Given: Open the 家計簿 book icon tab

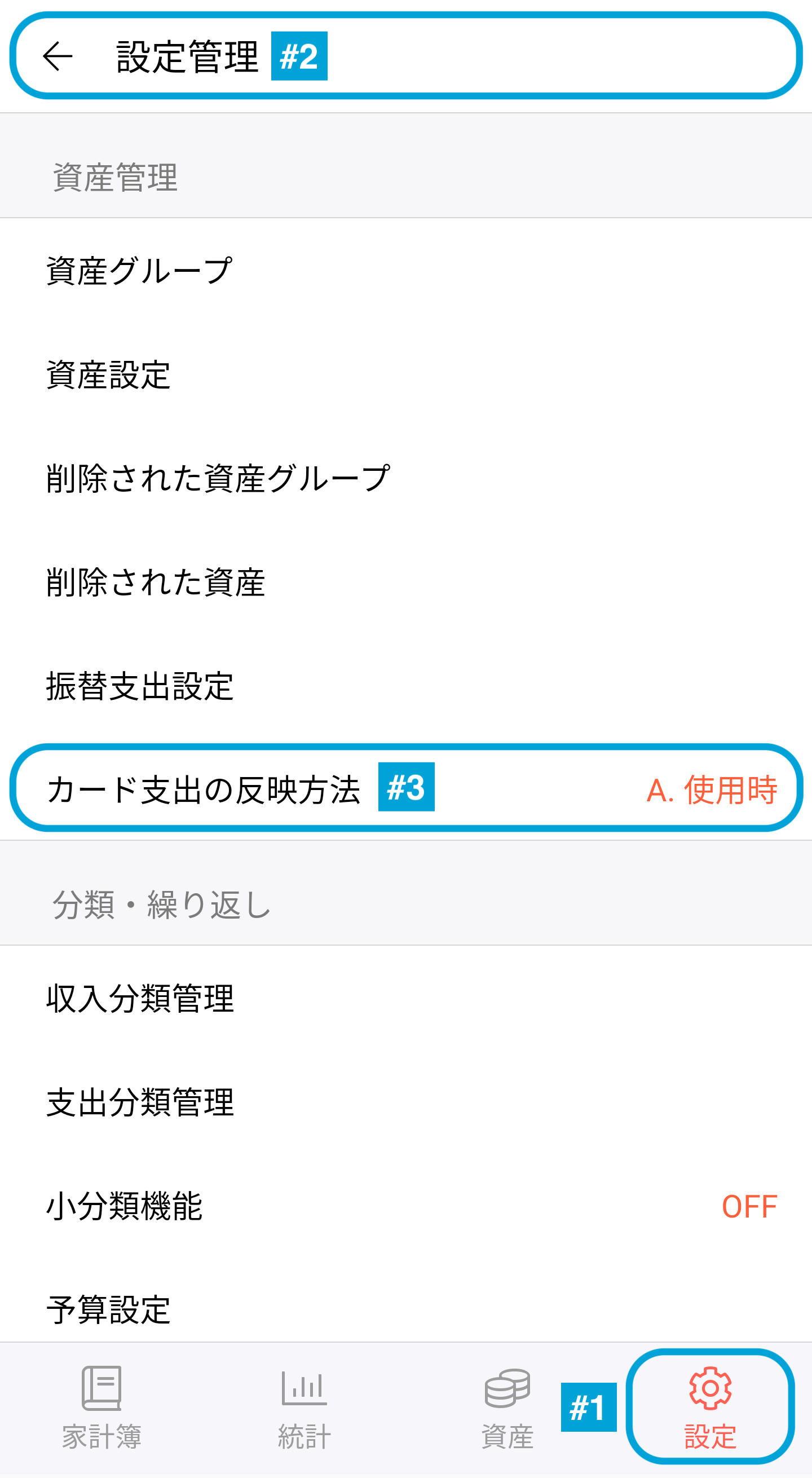Looking at the screenshot, I should click(101, 1388).
